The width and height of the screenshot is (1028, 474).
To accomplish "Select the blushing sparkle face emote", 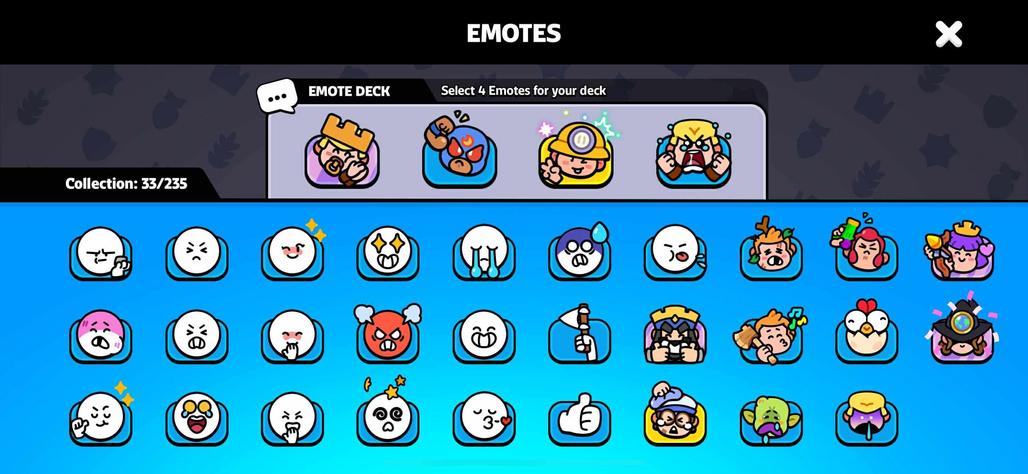I will (x=293, y=250).
